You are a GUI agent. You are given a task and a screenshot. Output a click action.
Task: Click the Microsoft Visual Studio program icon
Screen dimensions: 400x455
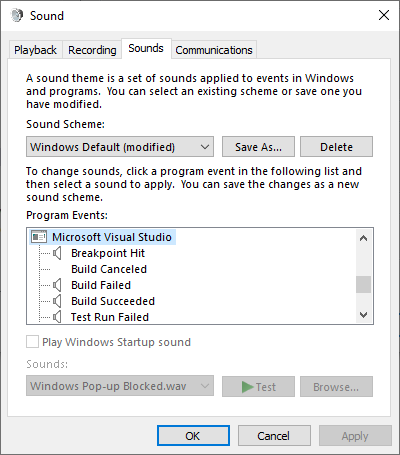[x=39, y=237]
